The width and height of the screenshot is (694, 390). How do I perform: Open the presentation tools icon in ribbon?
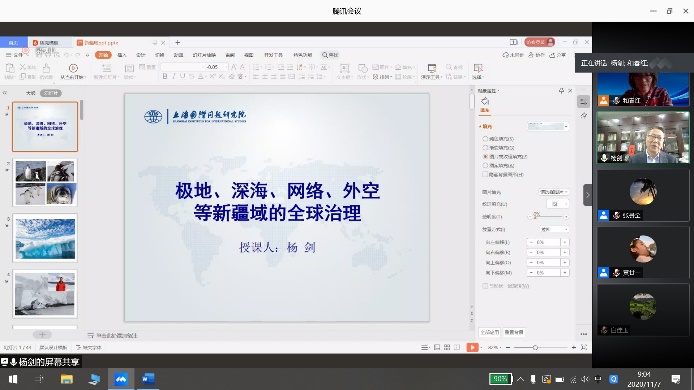[x=432, y=70]
